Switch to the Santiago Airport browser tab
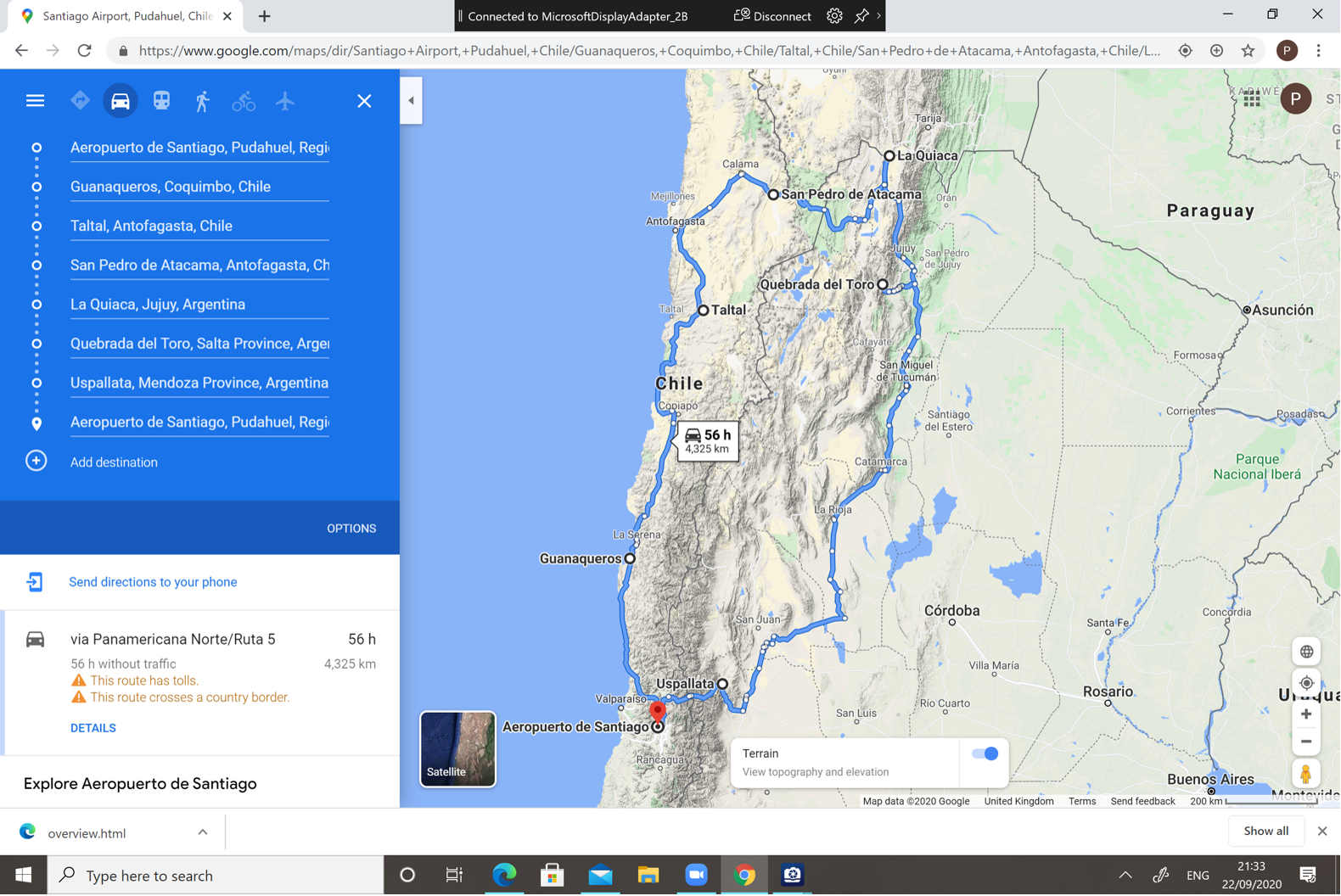This screenshot has height=896, width=1341. click(127, 16)
